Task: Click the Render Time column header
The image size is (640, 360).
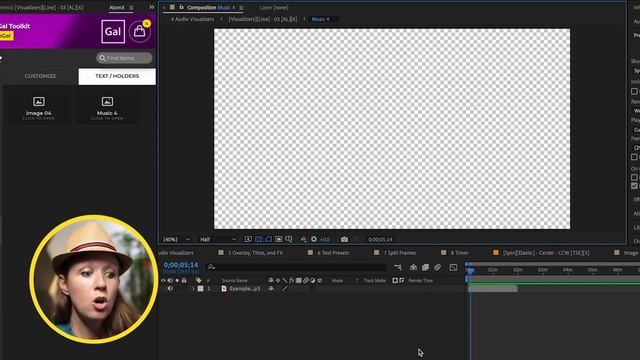Action: [x=420, y=281]
